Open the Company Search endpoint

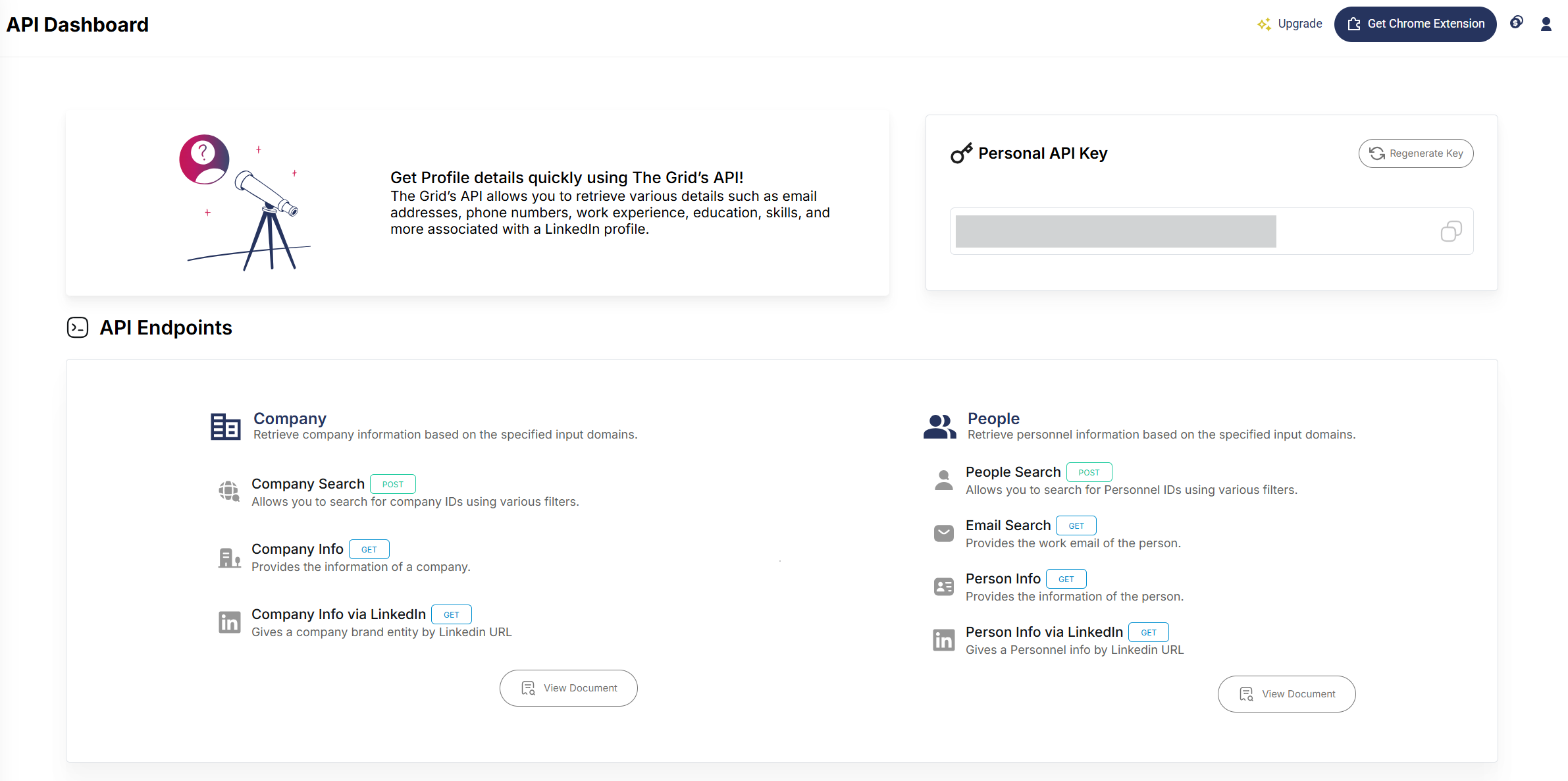click(308, 484)
